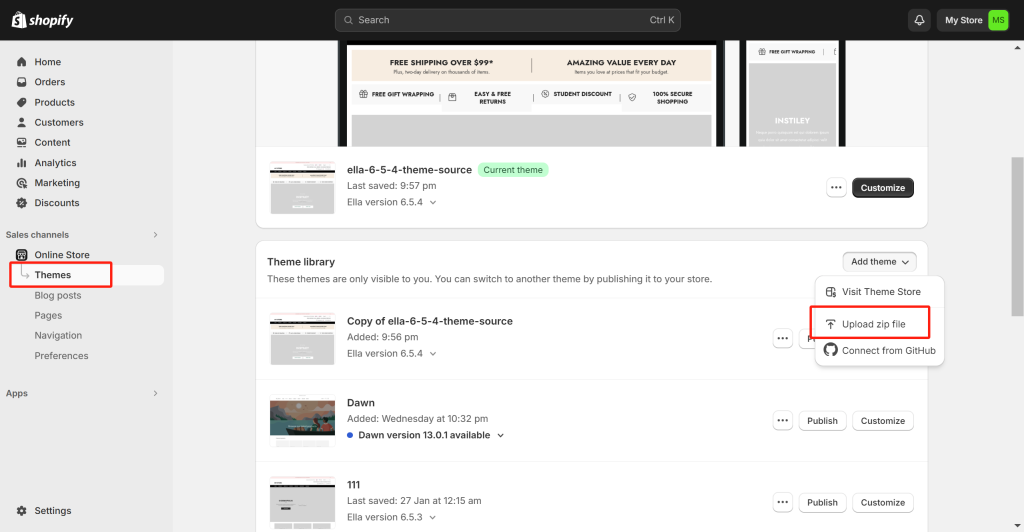Viewport: 1024px width, 532px height.
Task: Toggle the Add theme dropdown
Action: tap(879, 262)
